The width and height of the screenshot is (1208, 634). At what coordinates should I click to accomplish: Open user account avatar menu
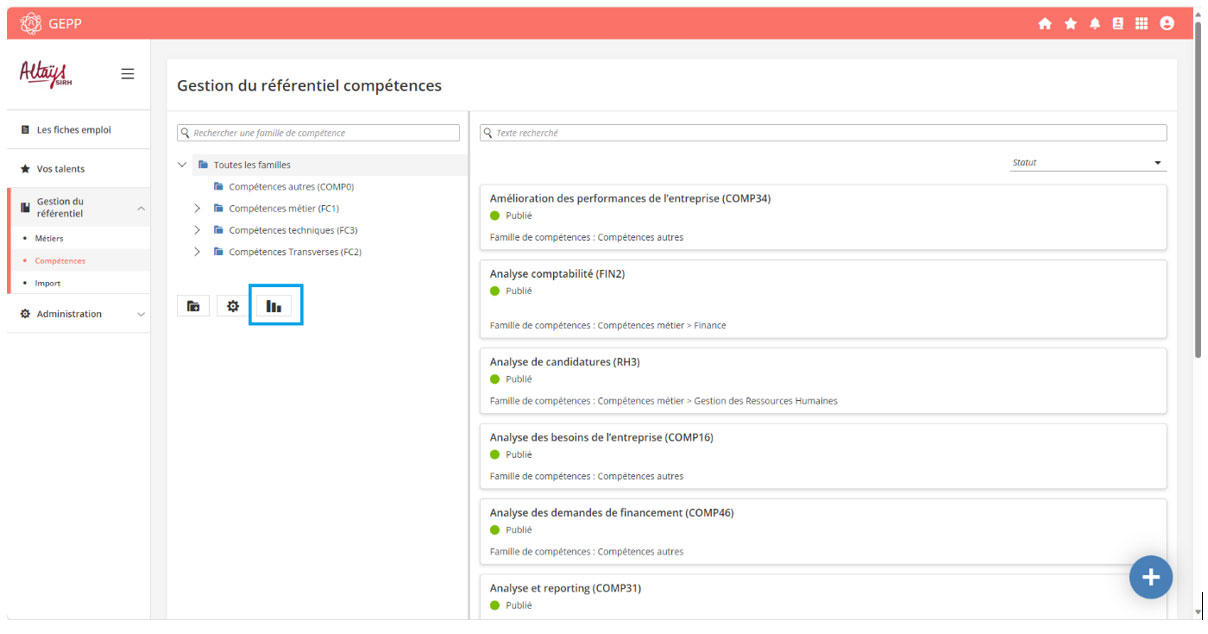coord(1167,24)
